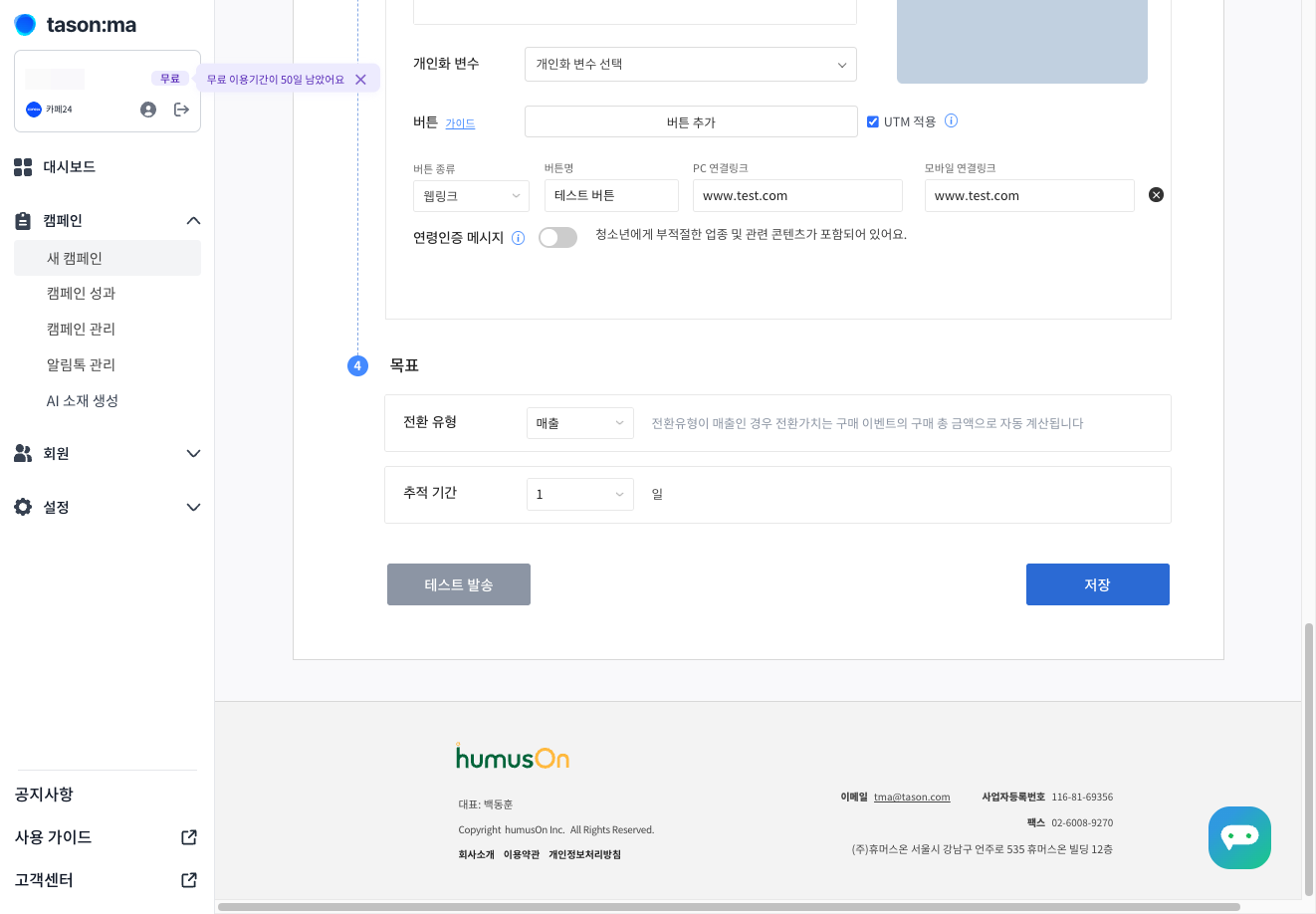Dismiss the free trial notice with X

(360, 80)
